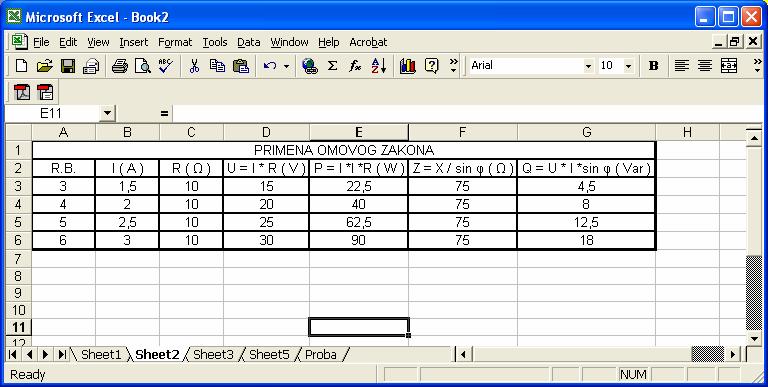Image resolution: width=768 pixels, height=387 pixels.
Task: Open the Name Box dropdown arrow
Action: click(108, 114)
